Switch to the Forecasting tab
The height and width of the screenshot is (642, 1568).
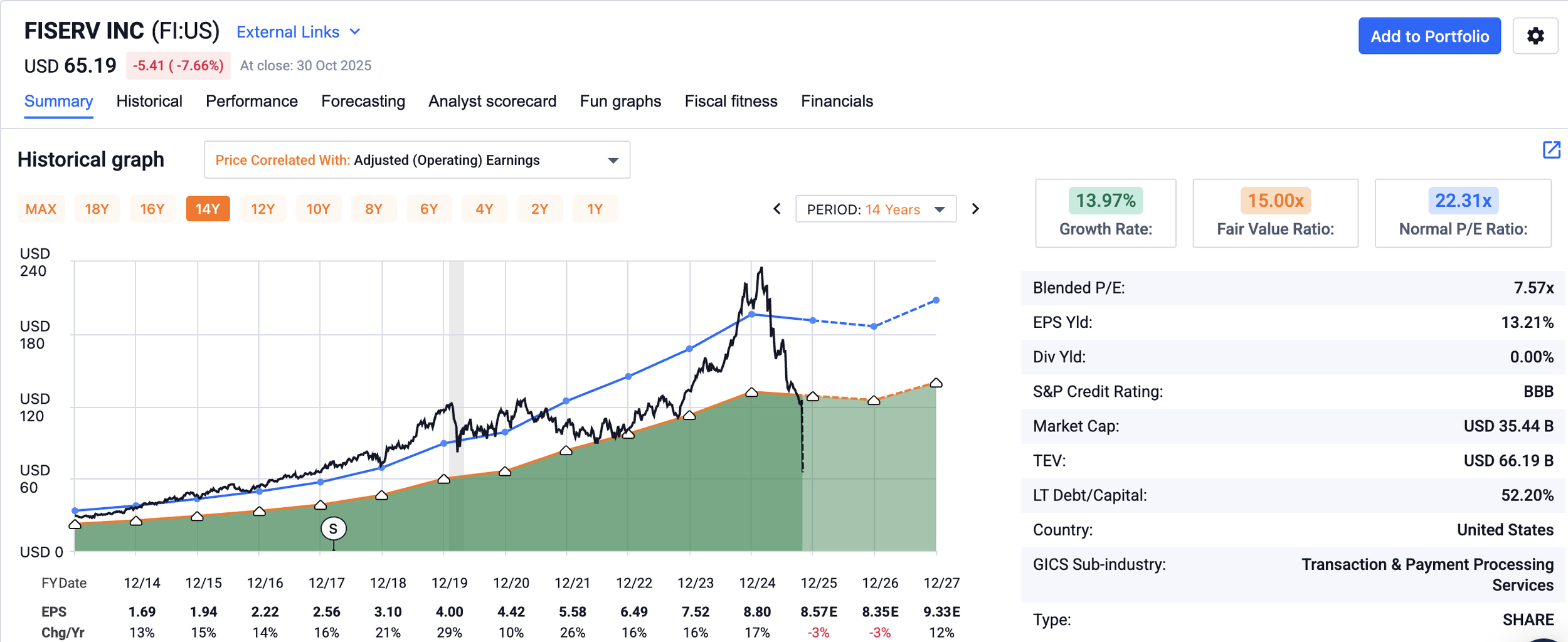pyautogui.click(x=363, y=102)
